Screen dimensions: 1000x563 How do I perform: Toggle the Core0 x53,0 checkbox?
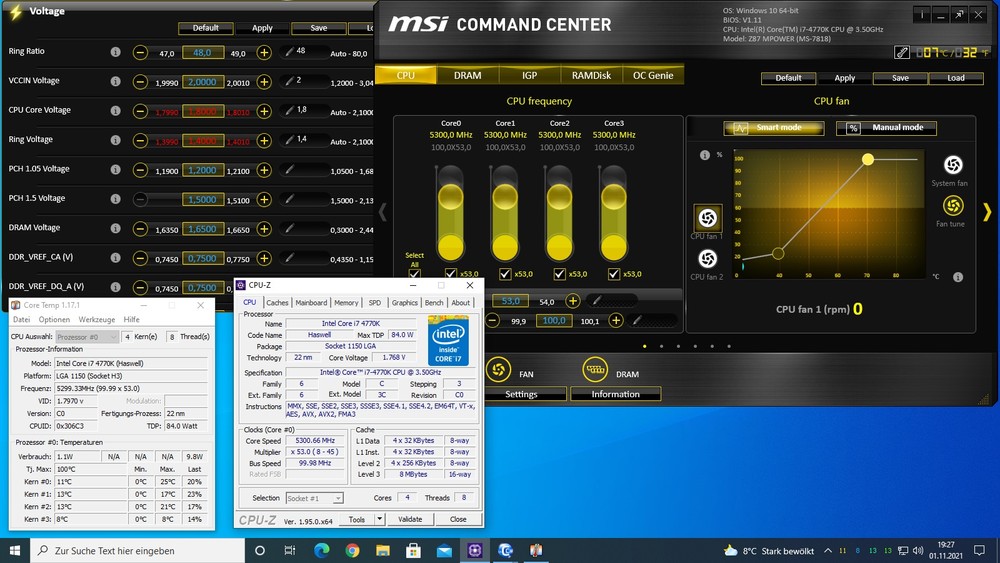point(451,274)
